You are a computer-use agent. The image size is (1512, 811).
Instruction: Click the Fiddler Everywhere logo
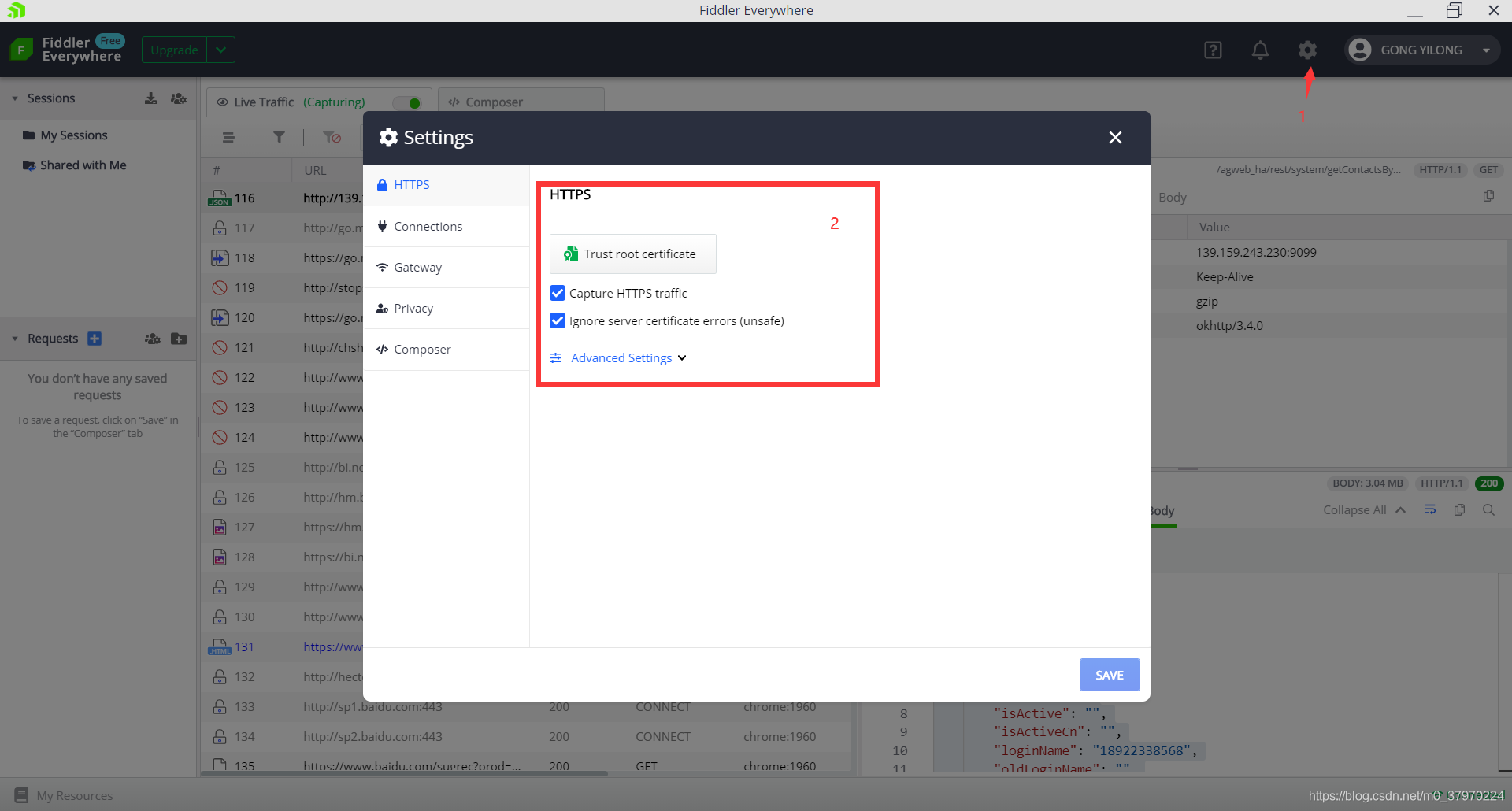pos(21,50)
